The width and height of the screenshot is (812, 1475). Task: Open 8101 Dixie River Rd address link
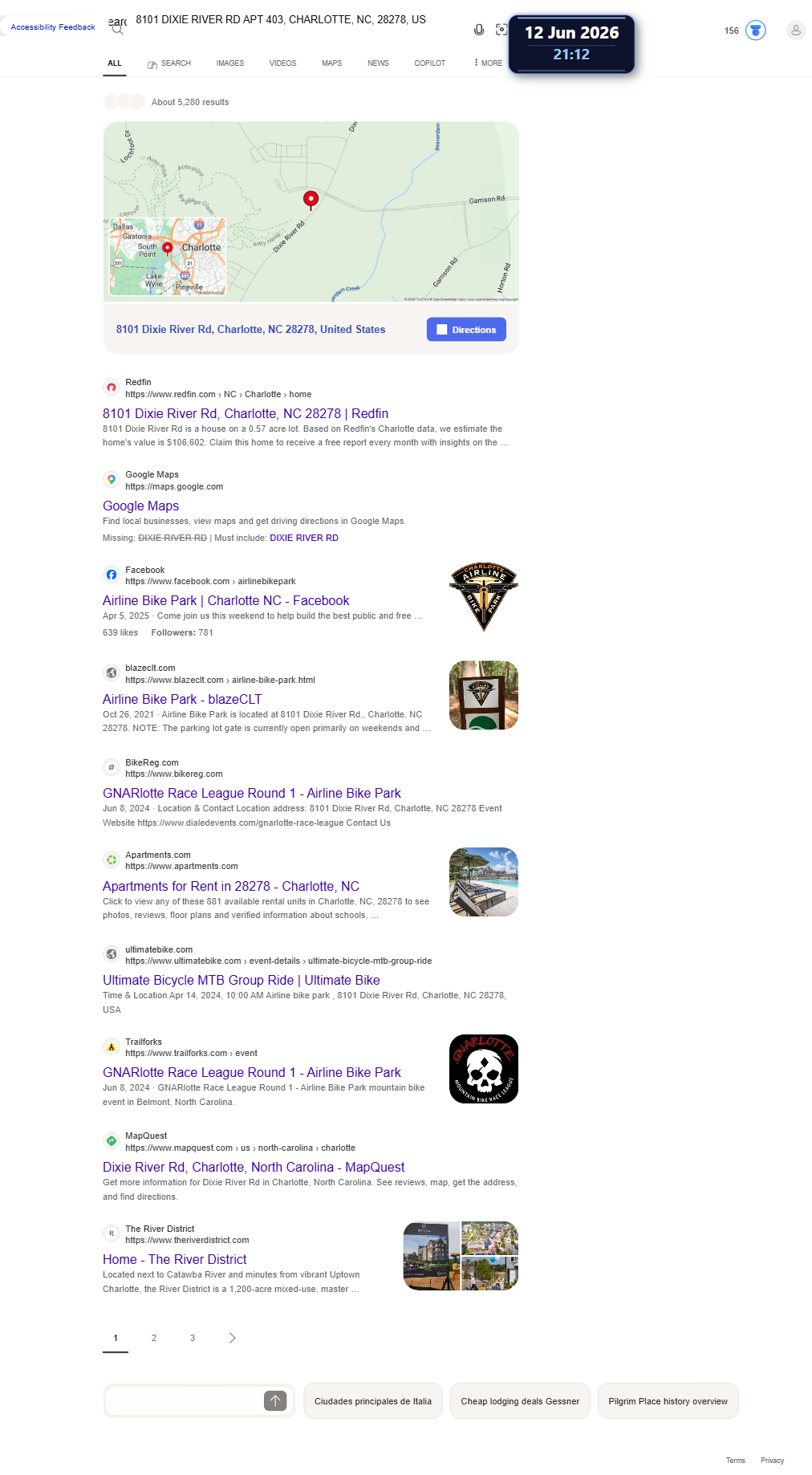[x=250, y=329]
